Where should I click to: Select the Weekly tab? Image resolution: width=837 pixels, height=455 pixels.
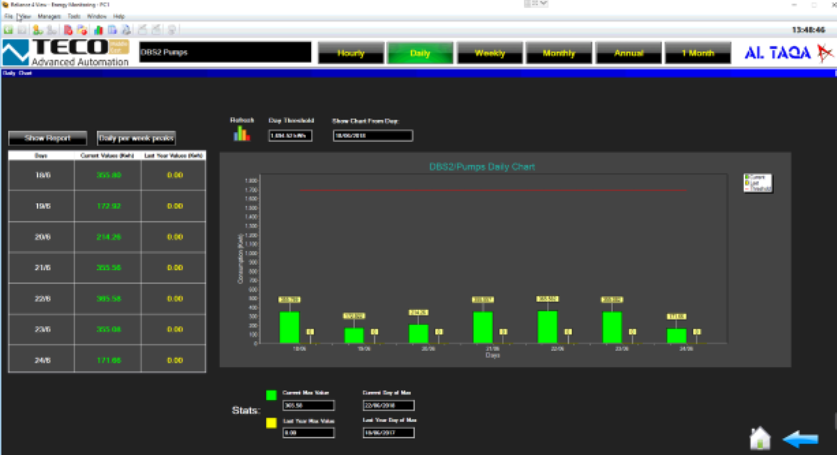click(489, 53)
